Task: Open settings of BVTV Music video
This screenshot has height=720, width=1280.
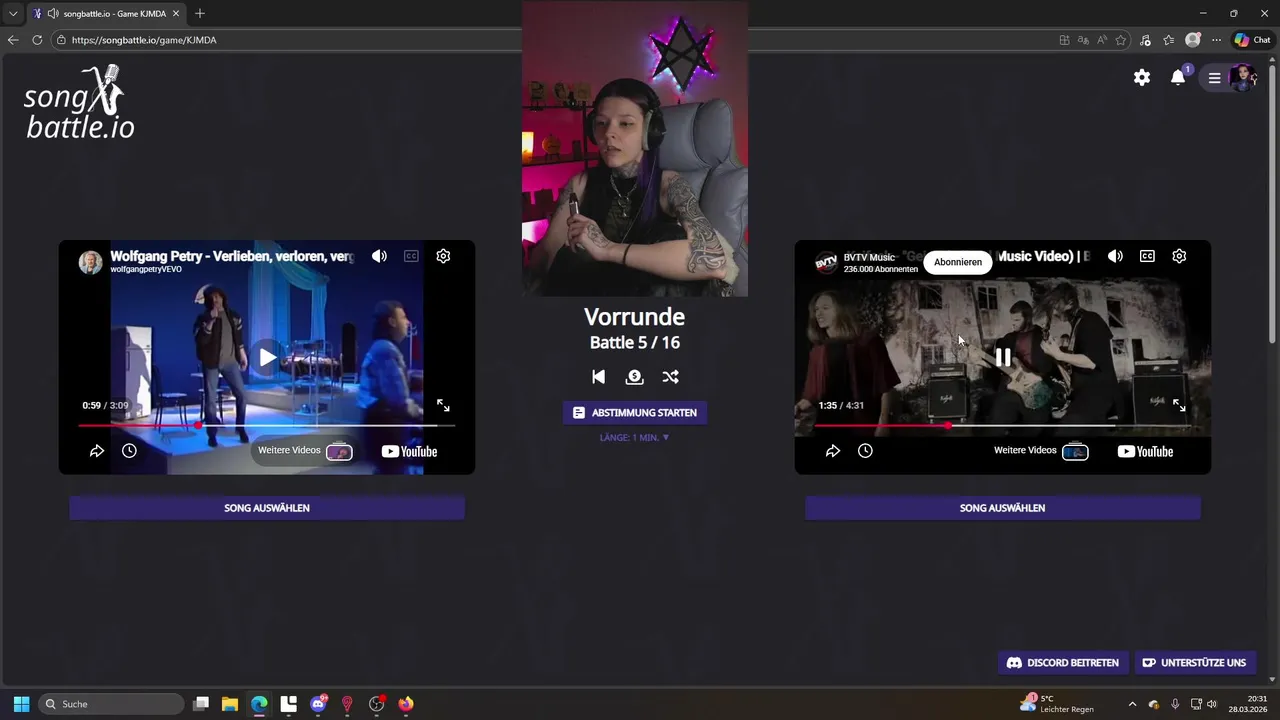Action: point(1179,256)
